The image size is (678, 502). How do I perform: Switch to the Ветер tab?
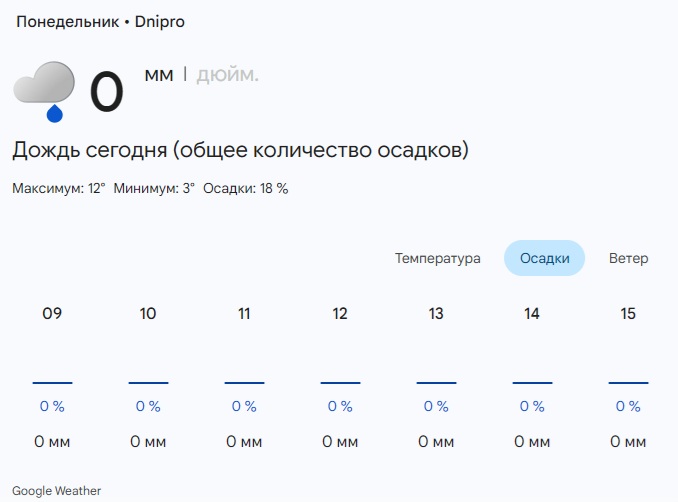coord(628,258)
